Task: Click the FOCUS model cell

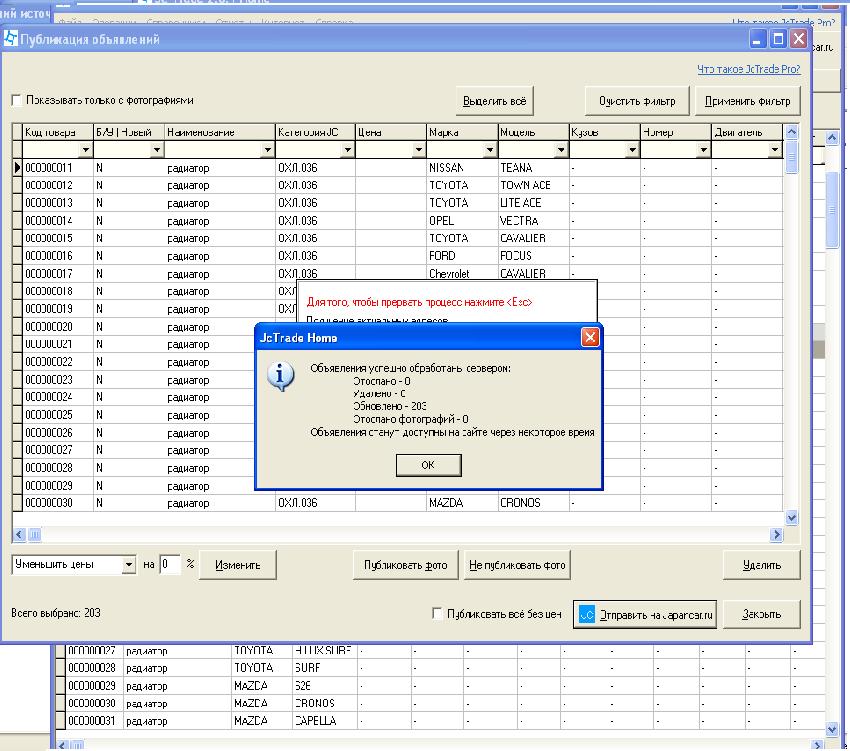Action: click(533, 255)
